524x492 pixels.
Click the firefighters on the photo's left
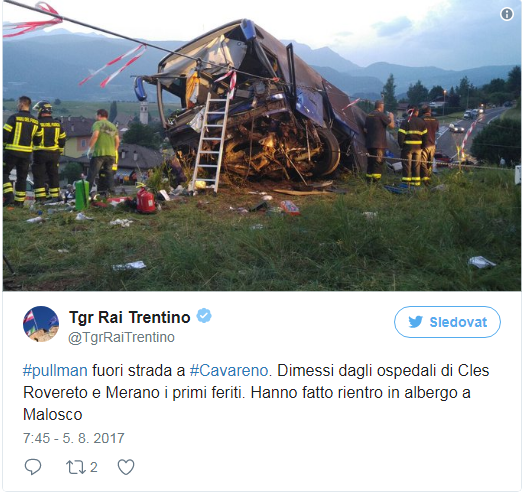pyautogui.click(x=34, y=150)
